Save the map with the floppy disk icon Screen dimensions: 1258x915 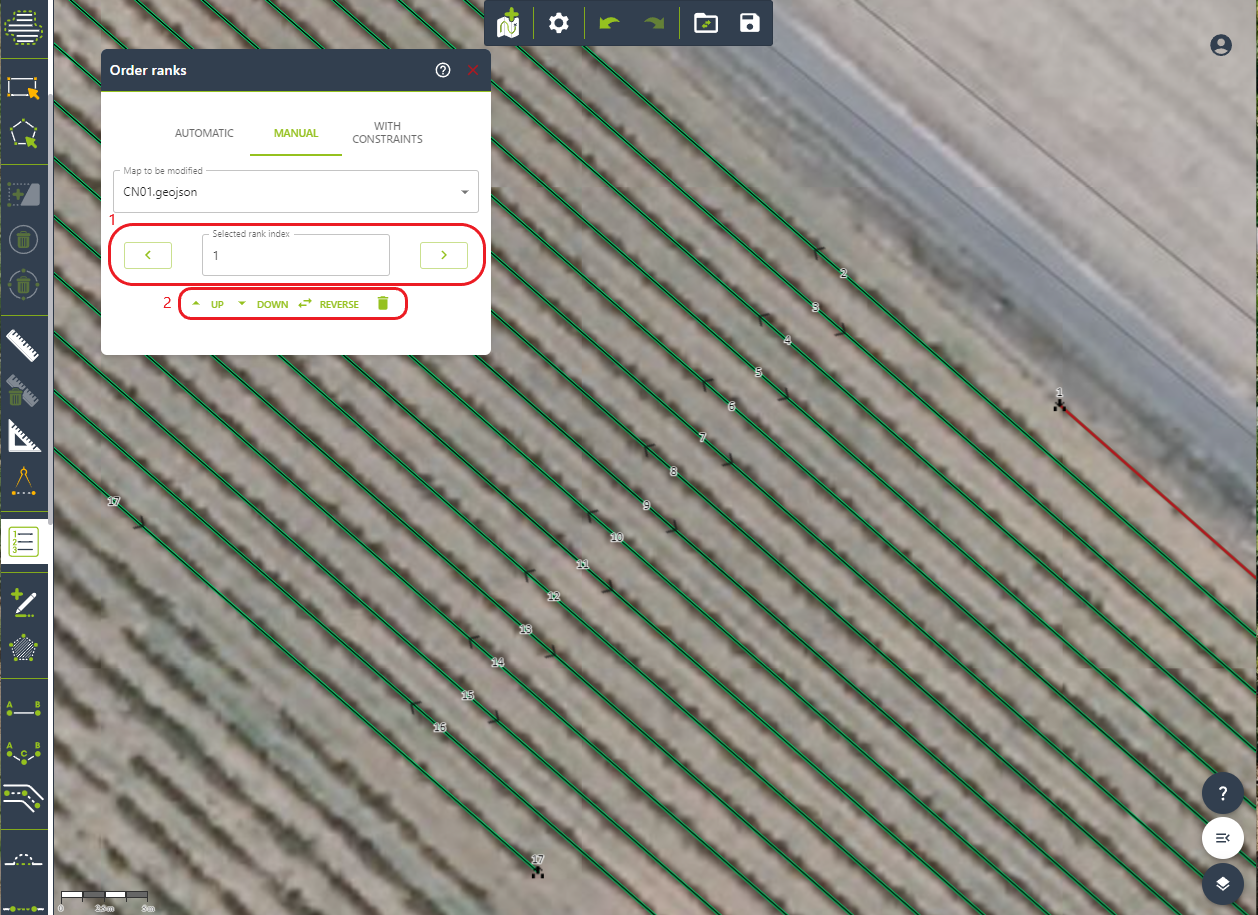[749, 23]
